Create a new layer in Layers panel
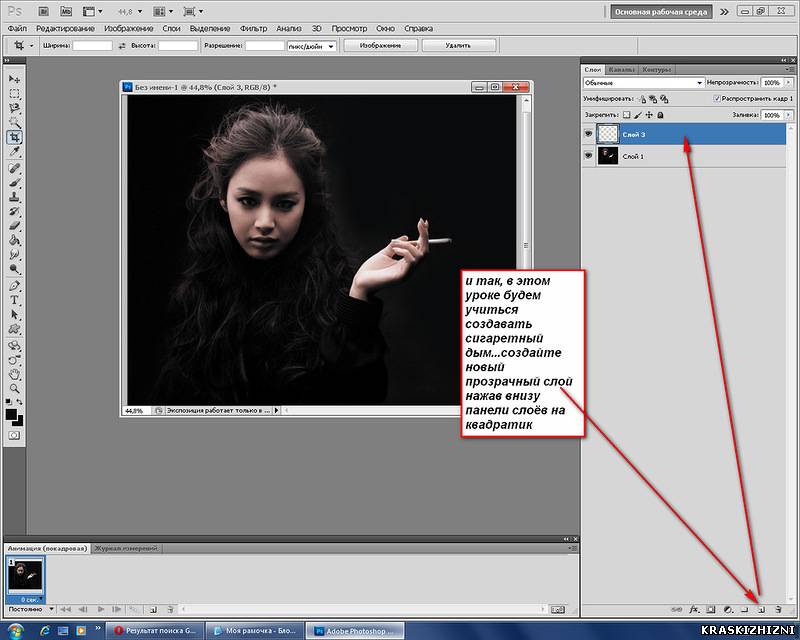This screenshot has width=800, height=640. tap(761, 609)
